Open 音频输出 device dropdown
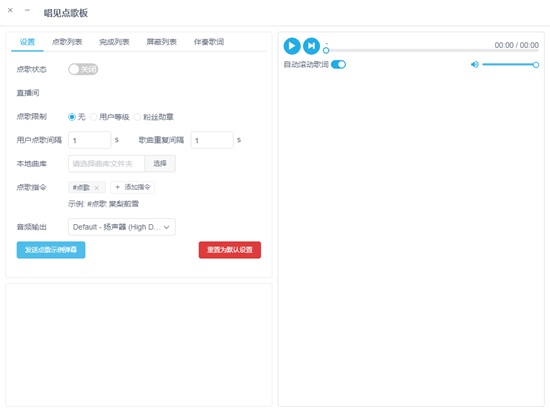The width and height of the screenshot is (550, 412). [122, 227]
